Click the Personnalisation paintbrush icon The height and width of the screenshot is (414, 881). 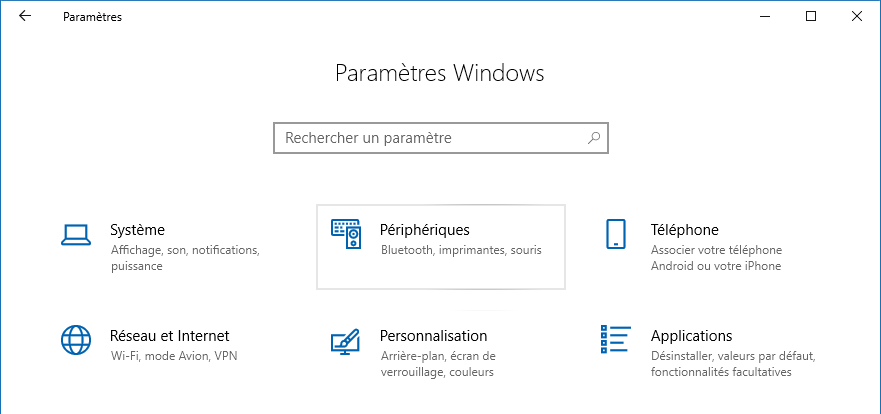345,341
